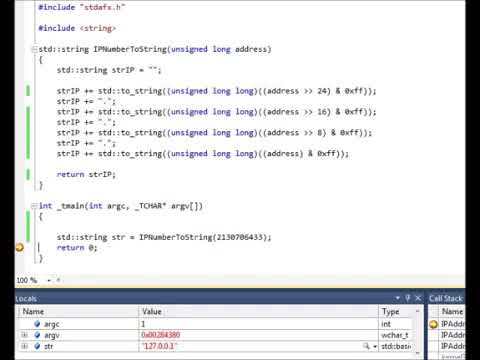Select the argv row name
The height and width of the screenshot is (360, 480).
coord(52,335)
